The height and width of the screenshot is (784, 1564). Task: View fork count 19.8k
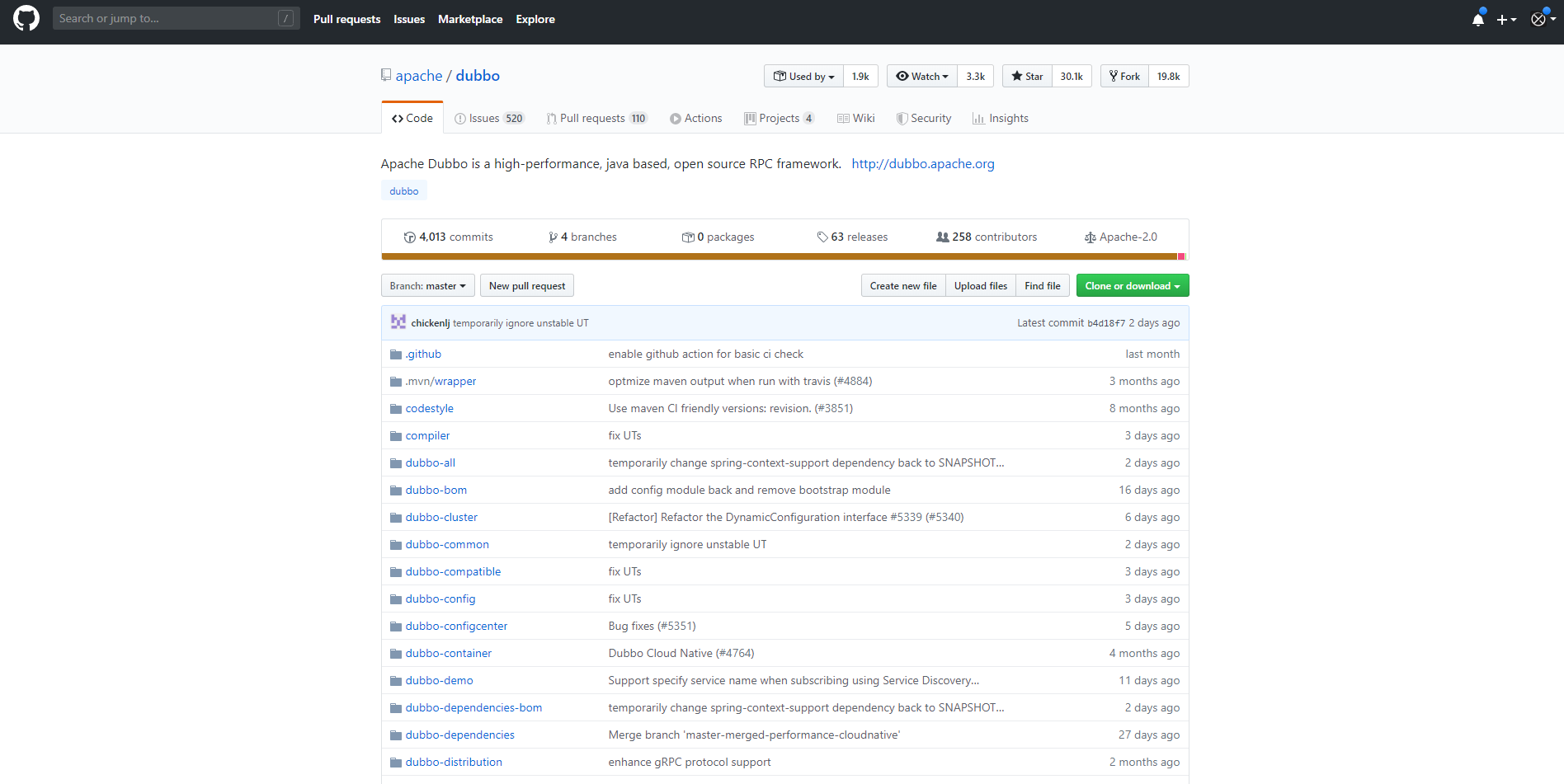coord(1168,76)
